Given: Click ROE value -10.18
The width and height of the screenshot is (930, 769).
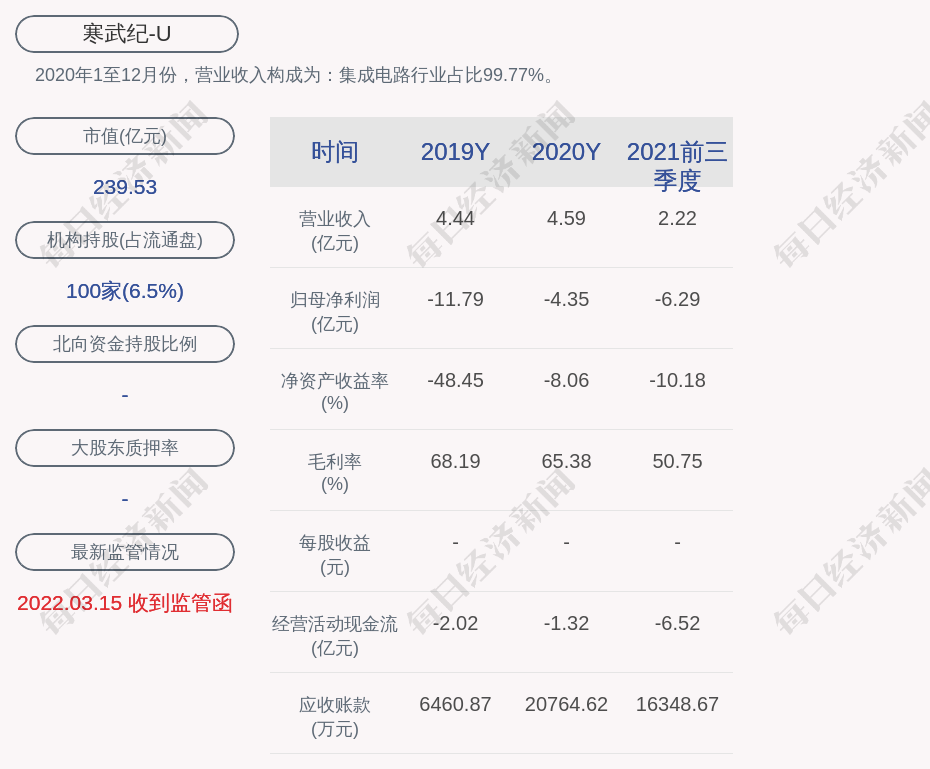Looking at the screenshot, I should click(677, 380).
